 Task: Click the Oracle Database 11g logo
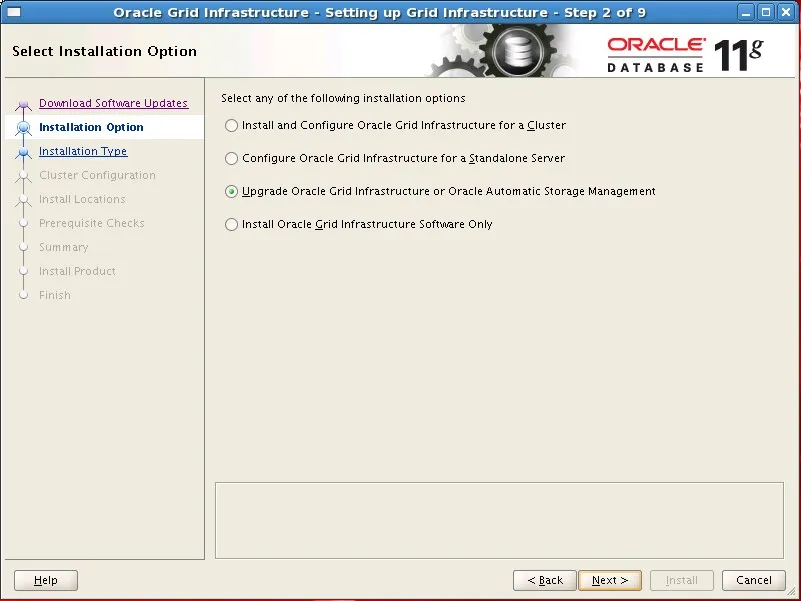pyautogui.click(x=685, y=54)
